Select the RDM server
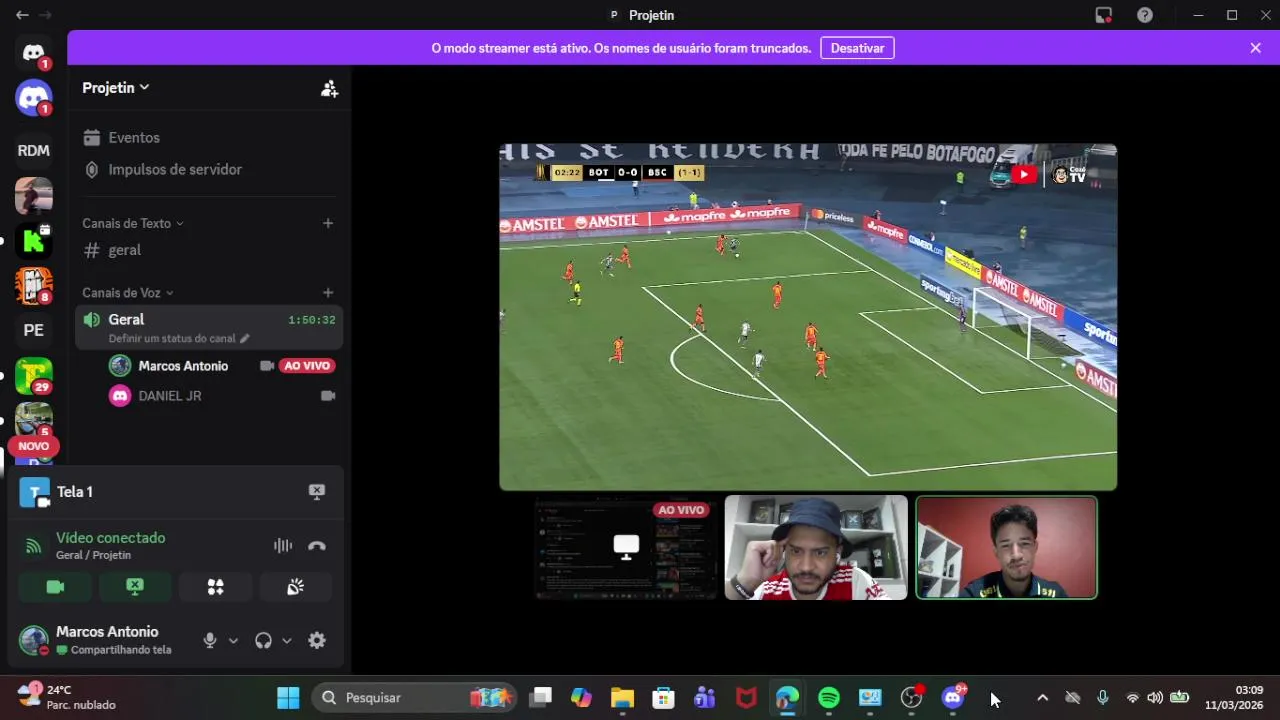Screen dimensions: 1280x720 pos(33,150)
